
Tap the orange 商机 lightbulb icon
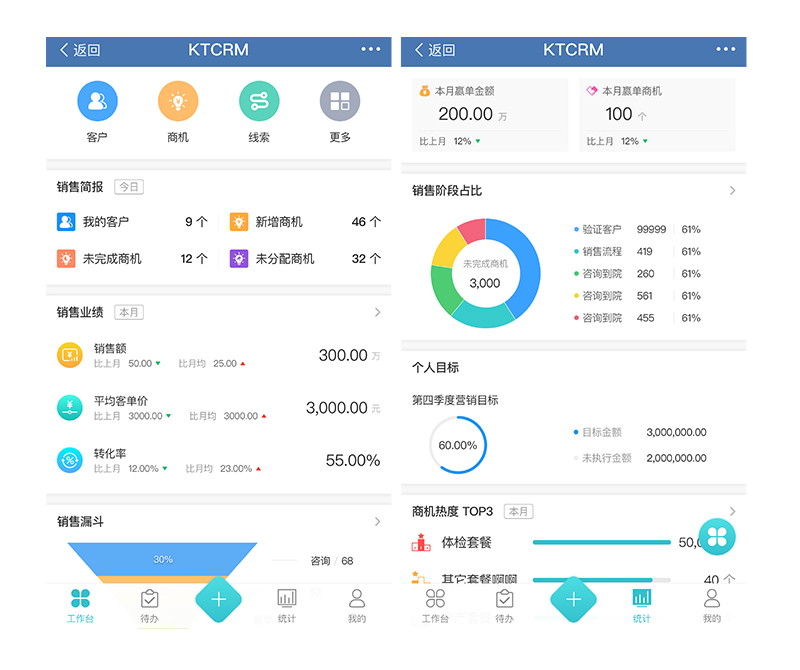(x=178, y=101)
